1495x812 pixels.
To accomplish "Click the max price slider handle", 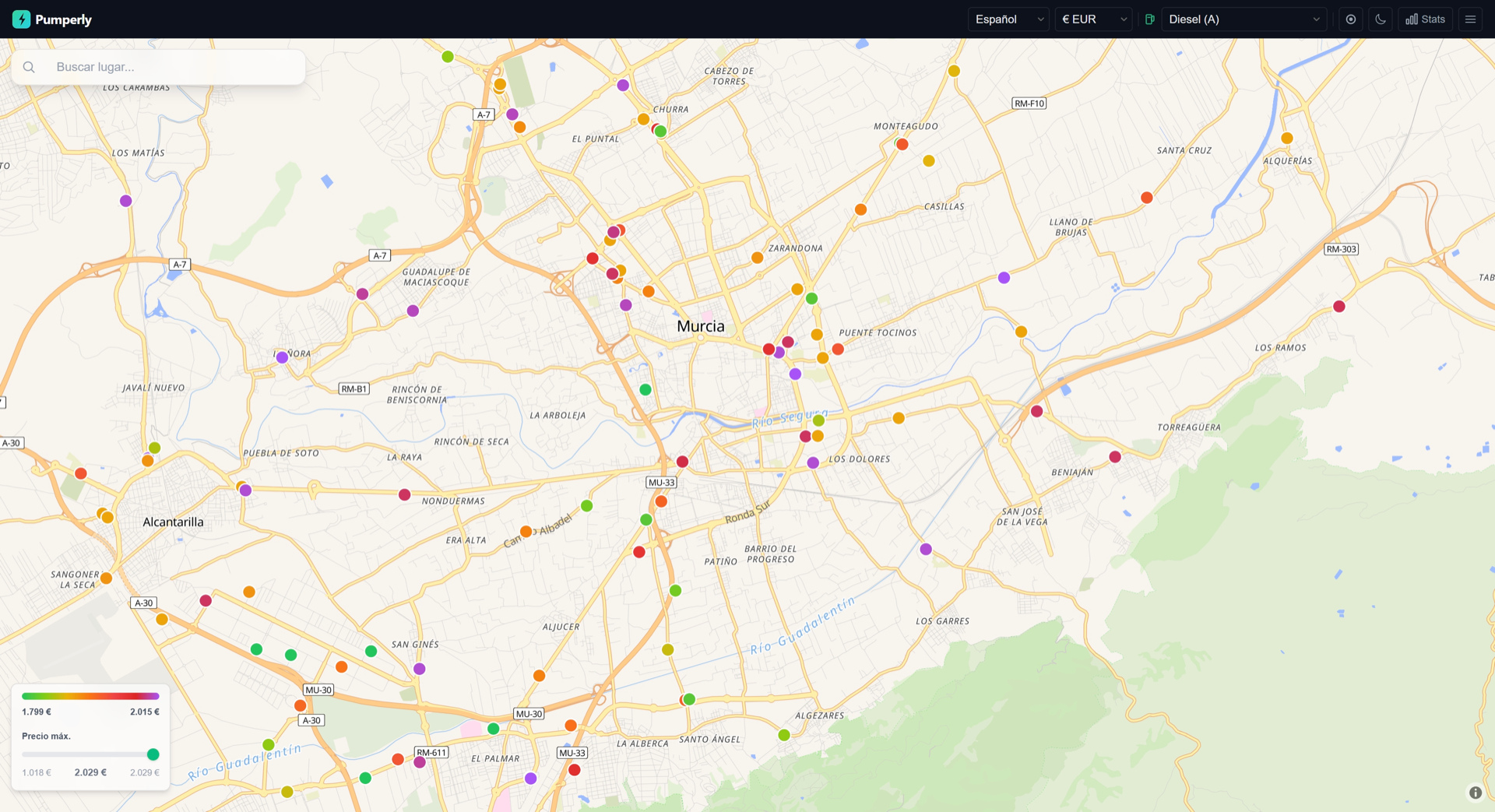I will coord(153,754).
